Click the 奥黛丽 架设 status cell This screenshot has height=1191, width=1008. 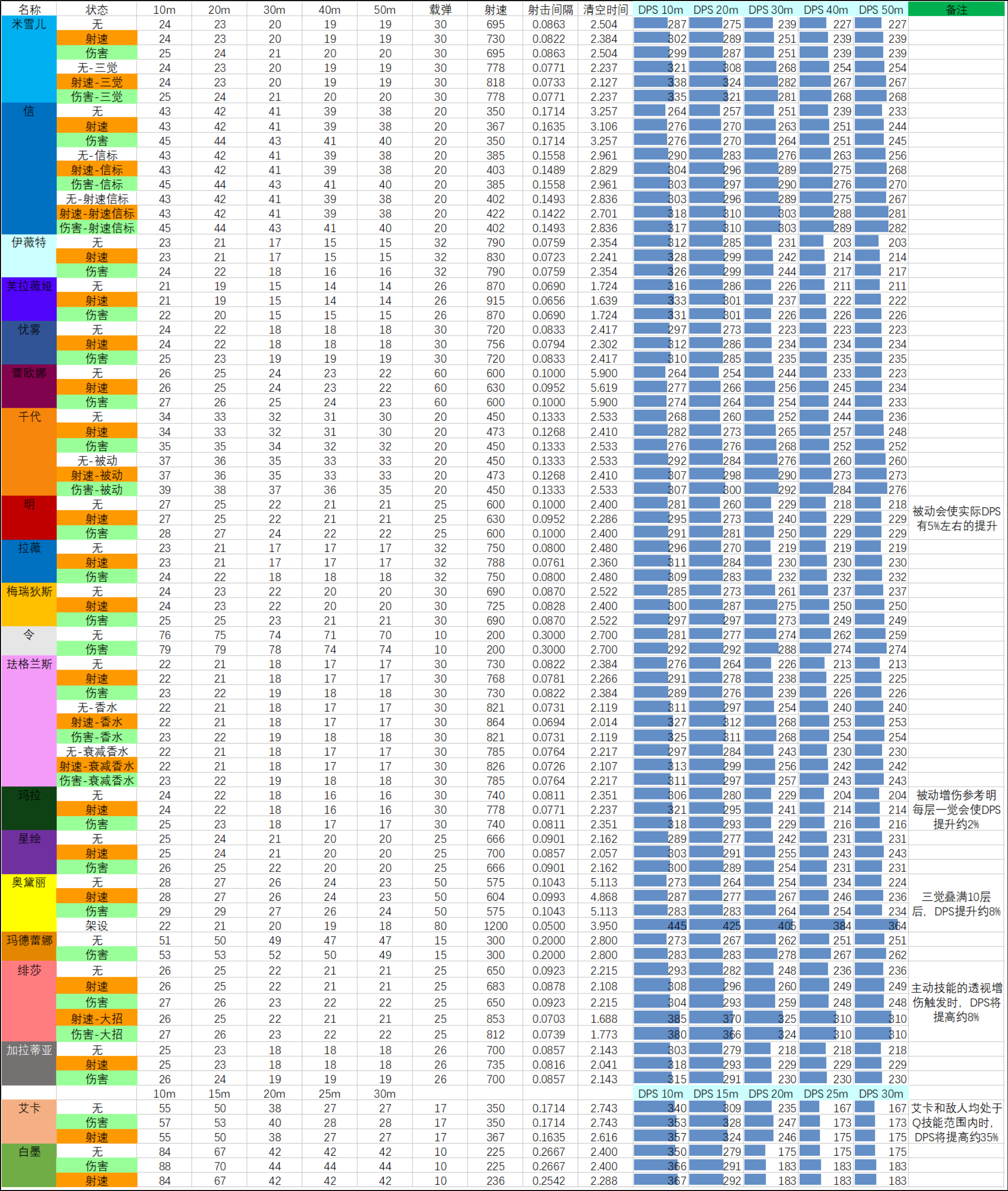point(96,926)
